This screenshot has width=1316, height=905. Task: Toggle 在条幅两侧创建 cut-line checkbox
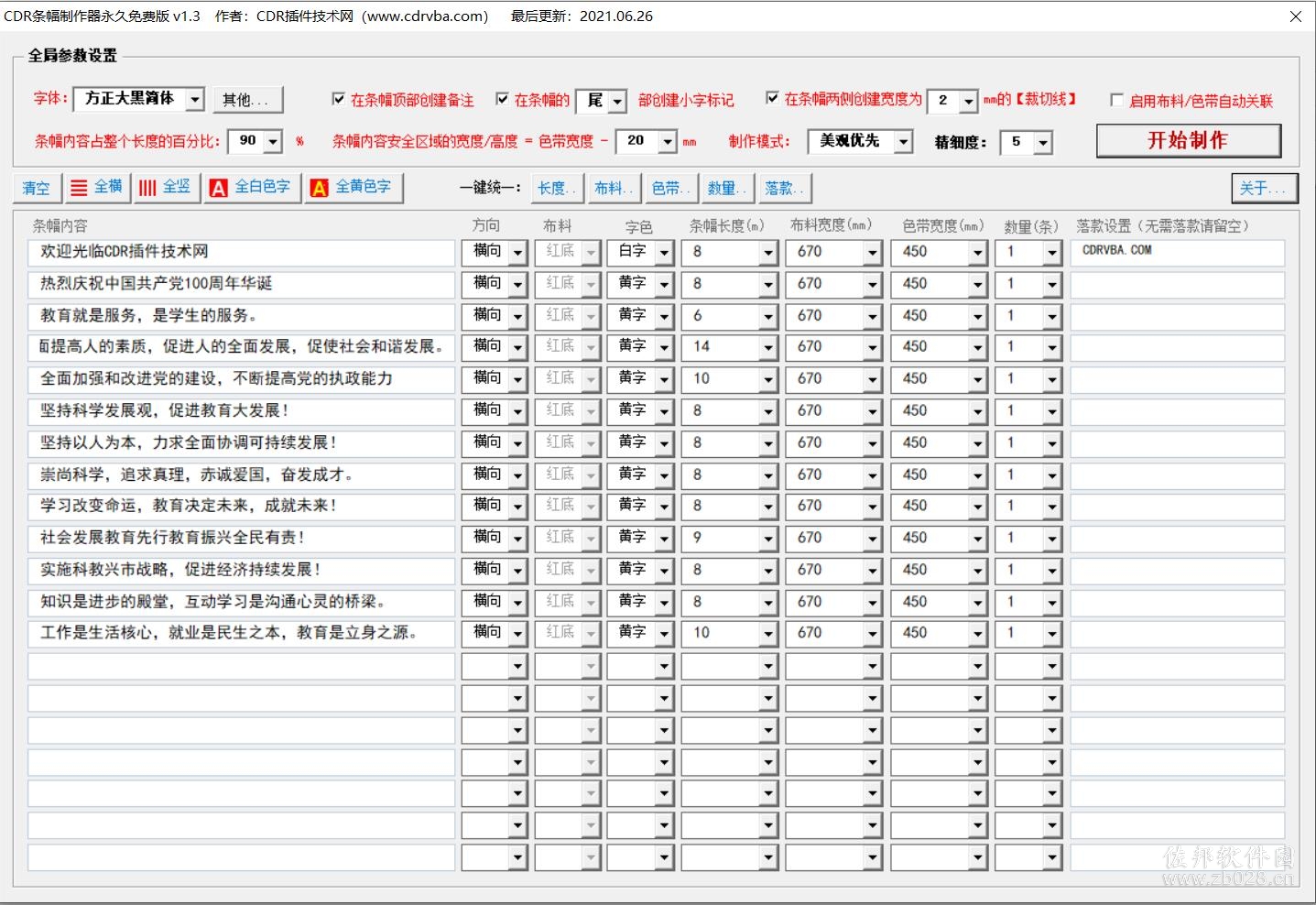pos(772,98)
